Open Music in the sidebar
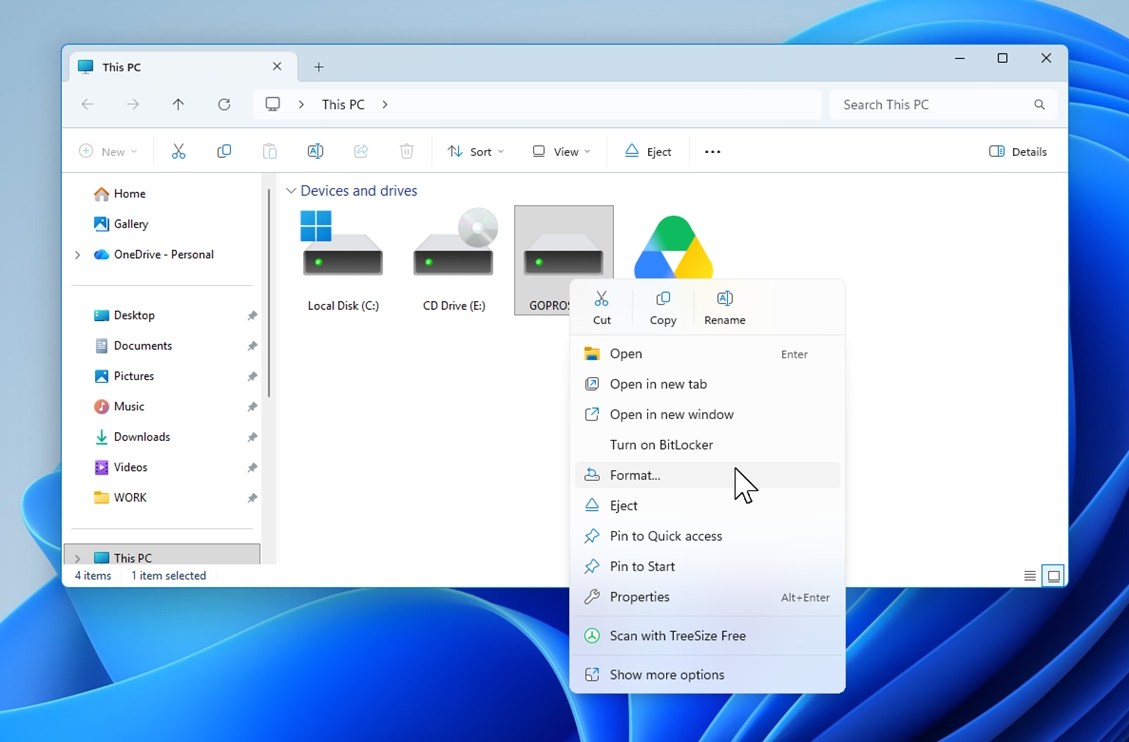1129x742 pixels. 120,406
